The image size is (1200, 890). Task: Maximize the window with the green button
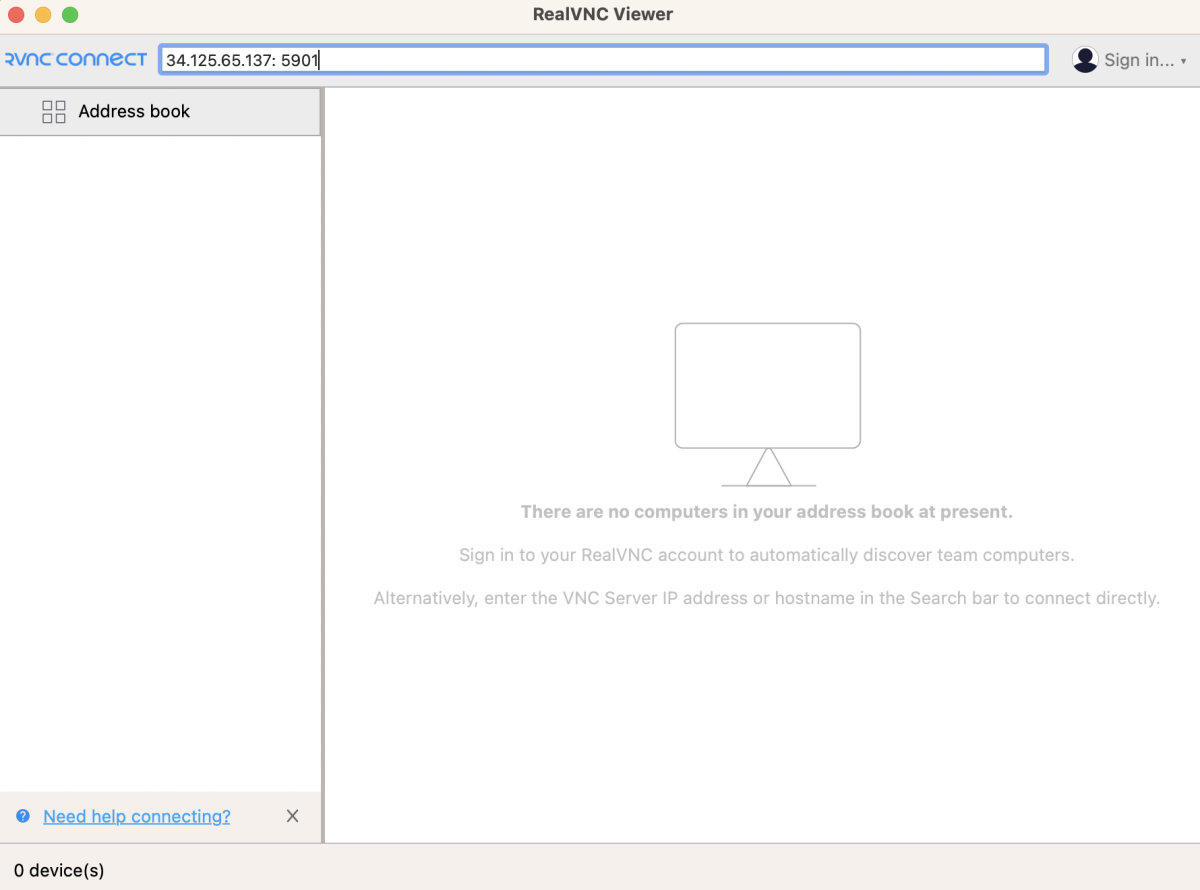(70, 15)
